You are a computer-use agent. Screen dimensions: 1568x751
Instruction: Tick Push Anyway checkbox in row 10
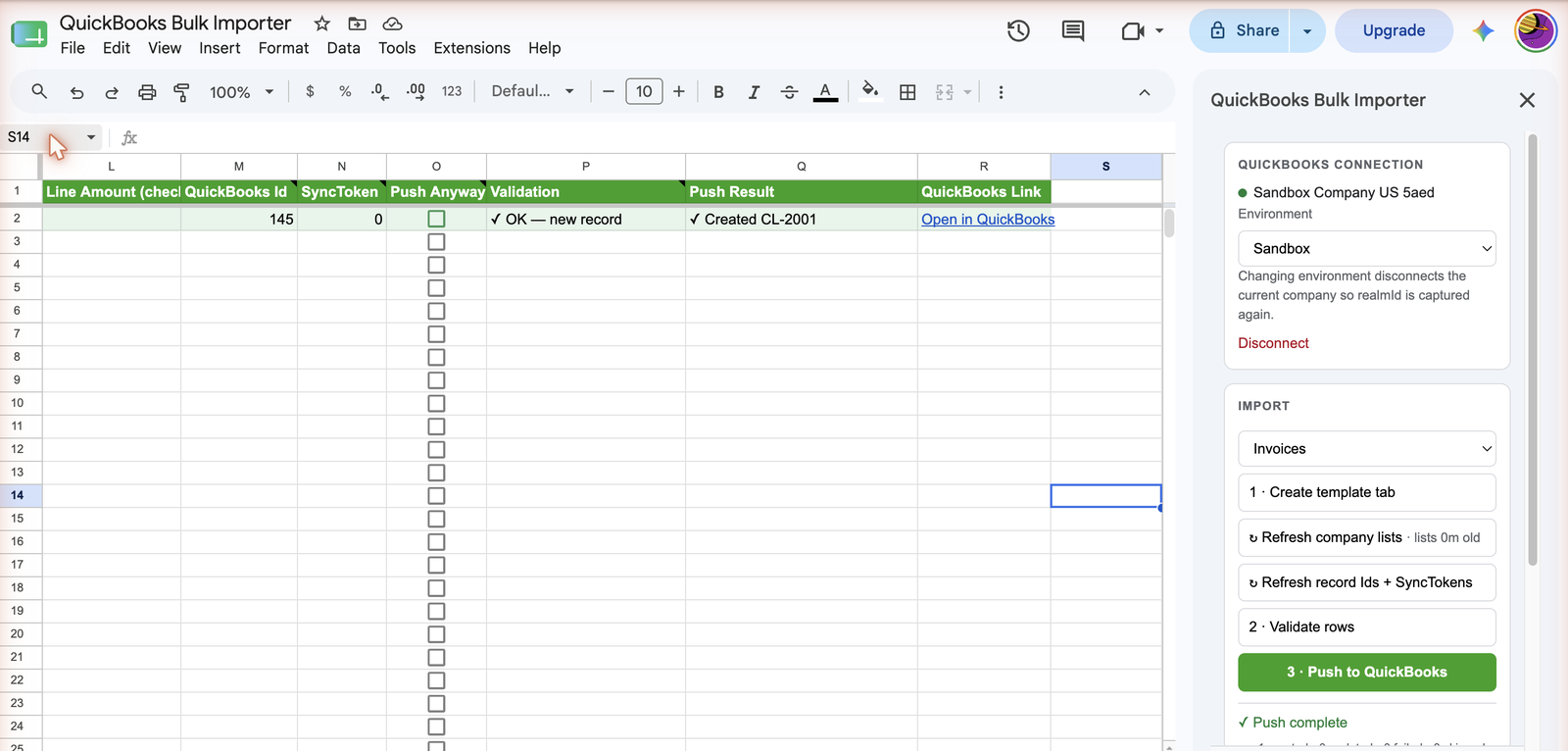click(436, 403)
